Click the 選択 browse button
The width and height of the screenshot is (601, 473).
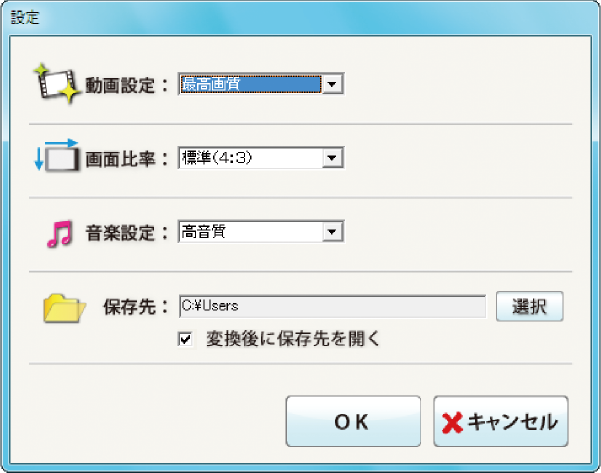(529, 306)
